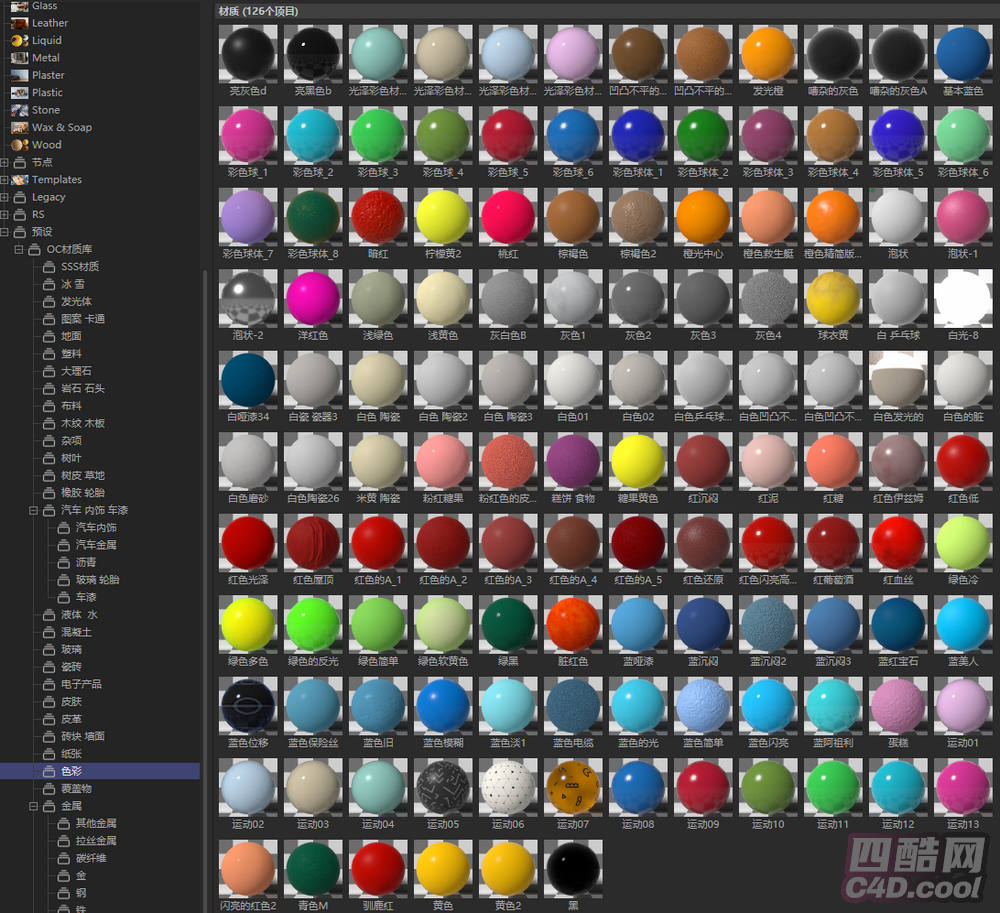The width and height of the screenshot is (1000, 913).
Task: Click the Liquid category icon in tree
Action: 18,41
